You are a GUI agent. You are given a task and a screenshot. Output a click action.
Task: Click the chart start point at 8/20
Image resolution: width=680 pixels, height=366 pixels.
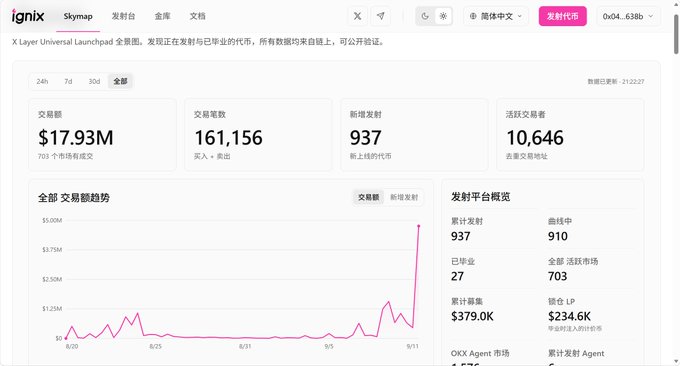click(x=66, y=338)
